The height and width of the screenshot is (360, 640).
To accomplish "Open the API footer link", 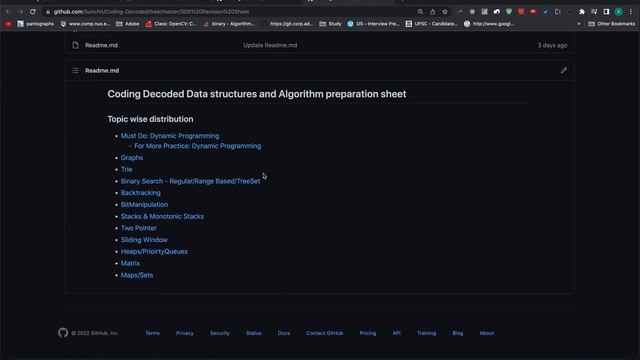I will point(396,333).
